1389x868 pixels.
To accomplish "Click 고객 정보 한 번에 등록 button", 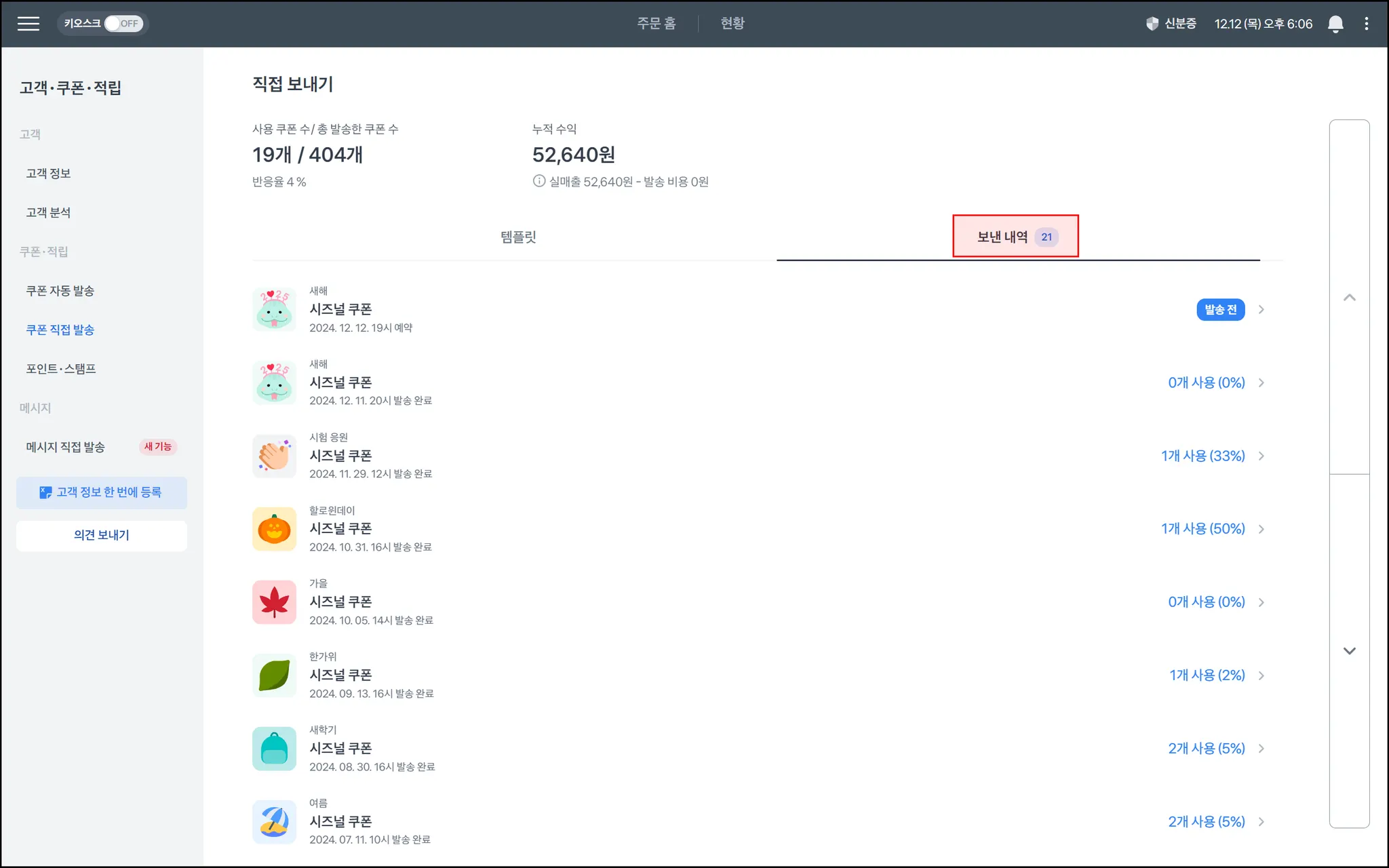I will [102, 492].
